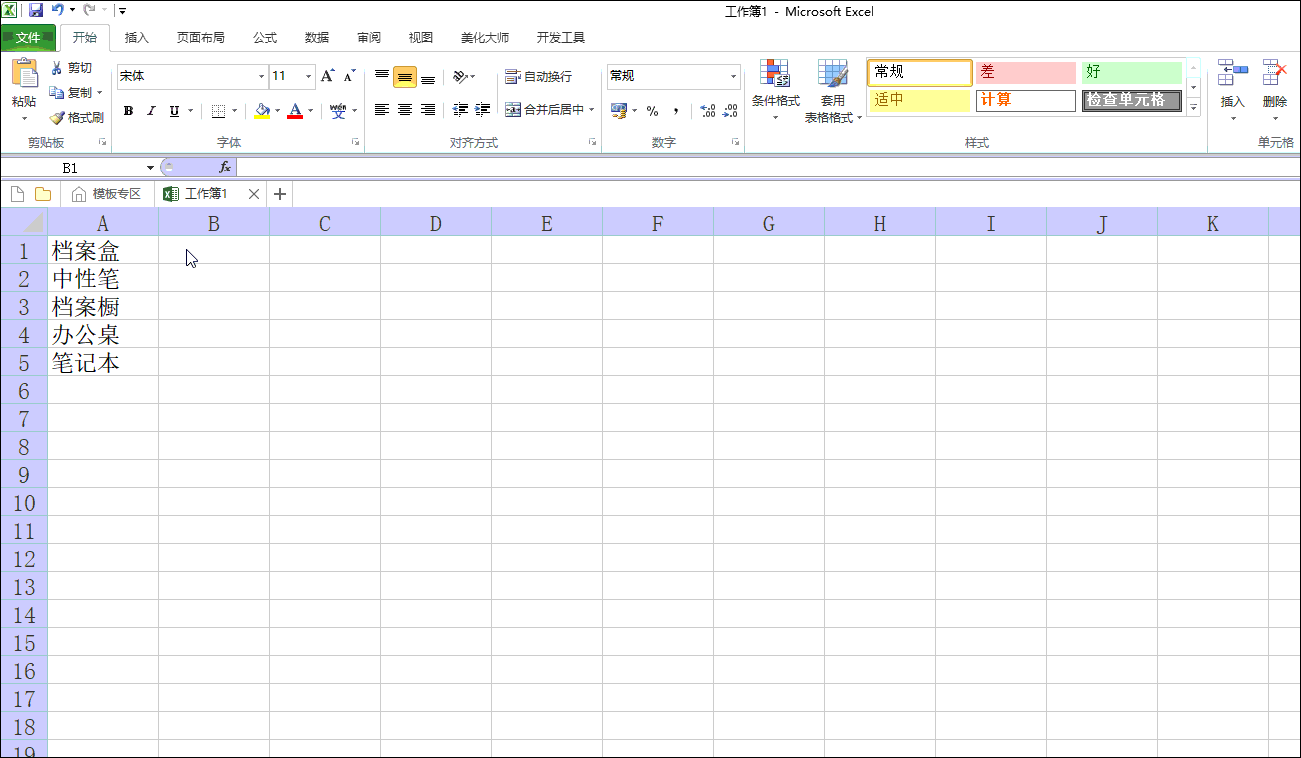Screen dimensions: 1301x758
Task: Open Format as Table (套用表格格式)
Action: (833, 91)
